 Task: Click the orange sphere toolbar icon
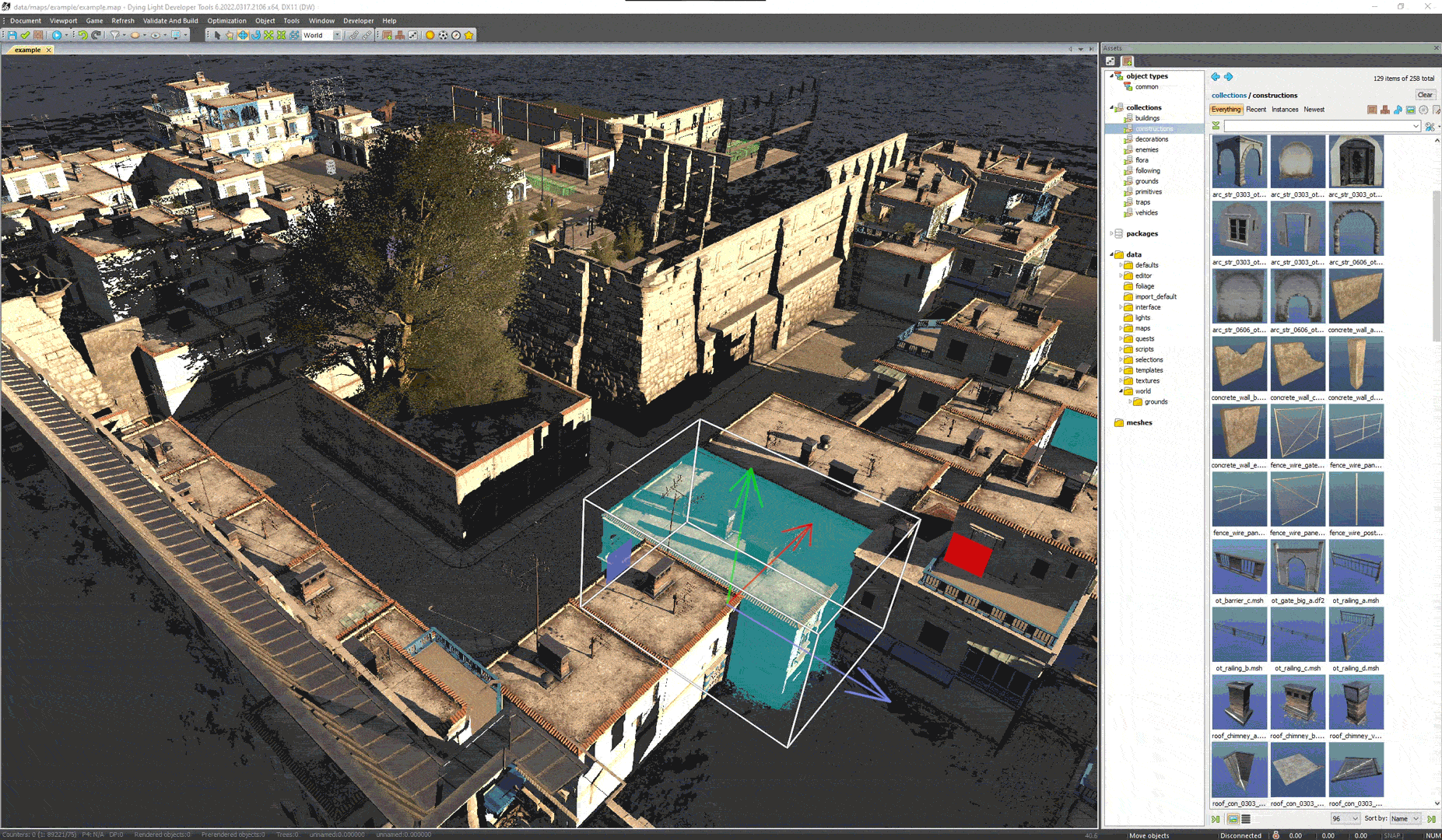(430, 35)
